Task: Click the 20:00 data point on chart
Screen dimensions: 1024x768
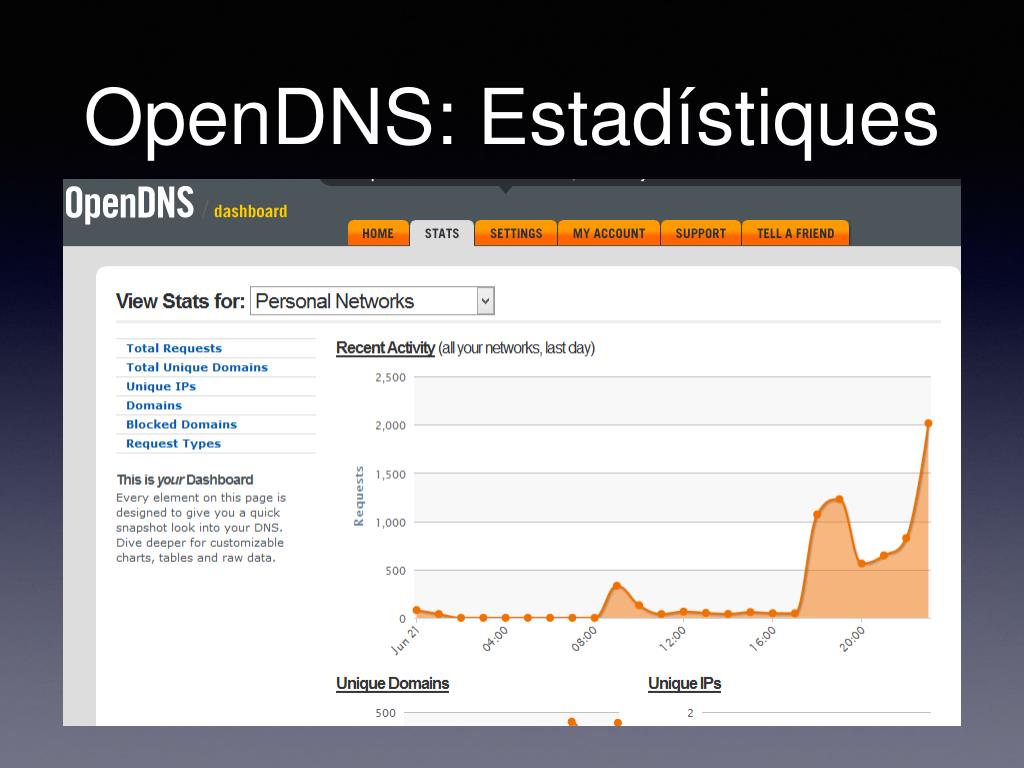Action: (861, 564)
